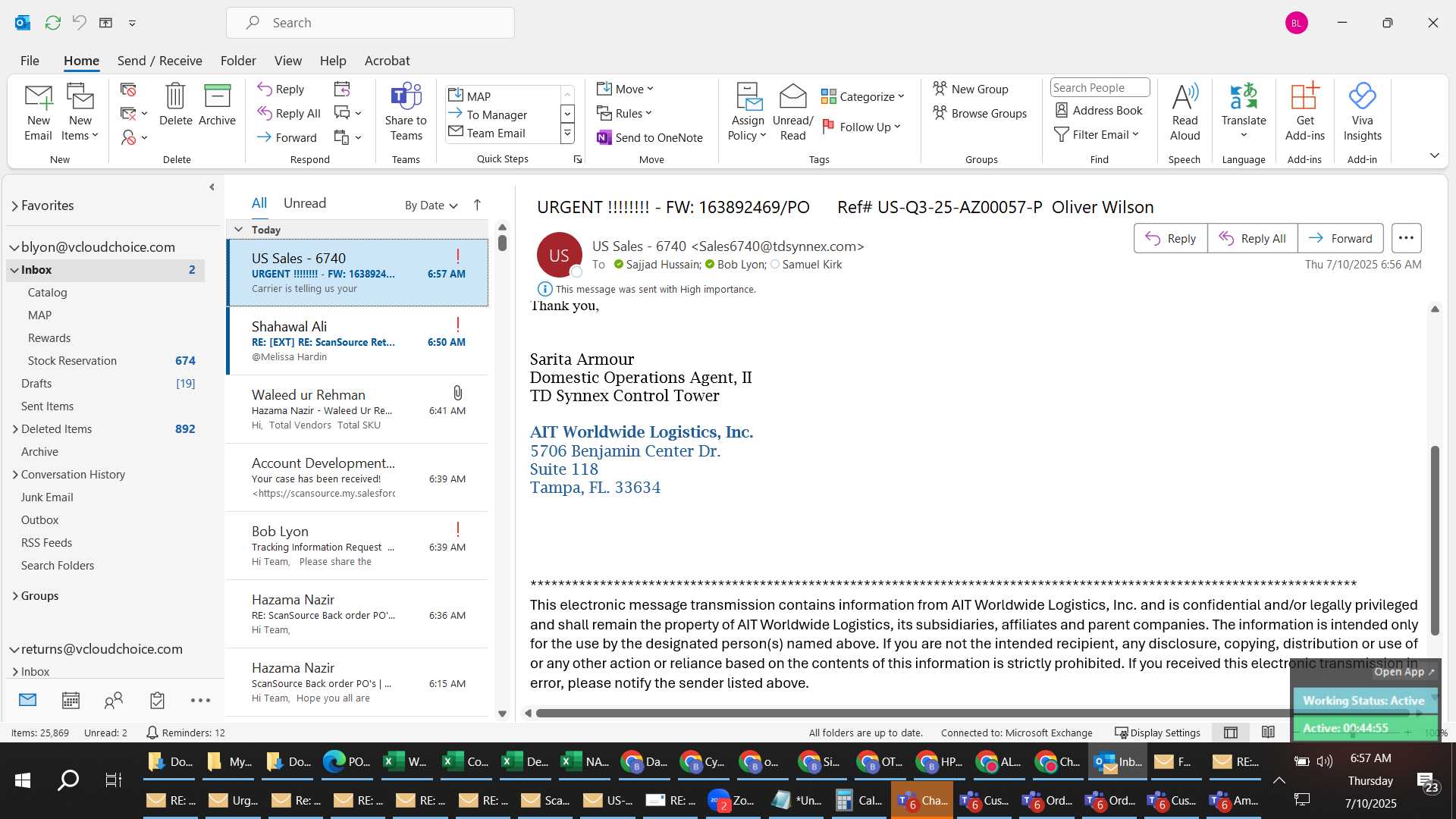The image size is (1456, 819).
Task: Open Windows Start menu
Action: (x=23, y=780)
